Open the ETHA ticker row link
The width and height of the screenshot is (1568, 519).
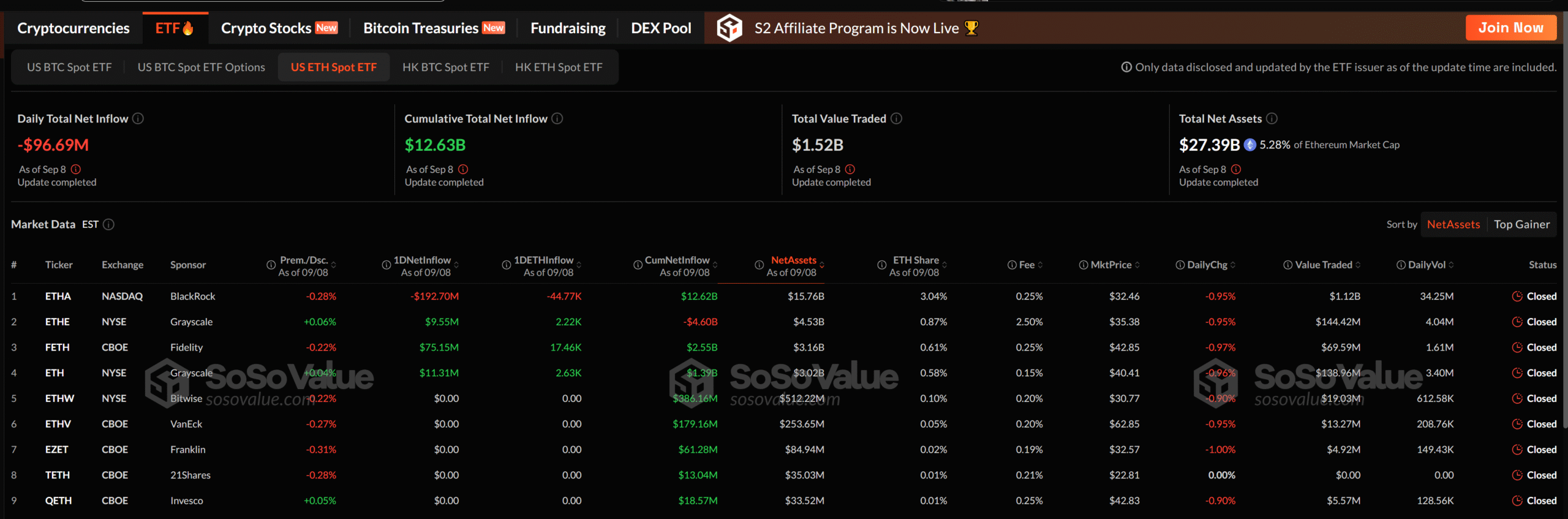point(58,297)
